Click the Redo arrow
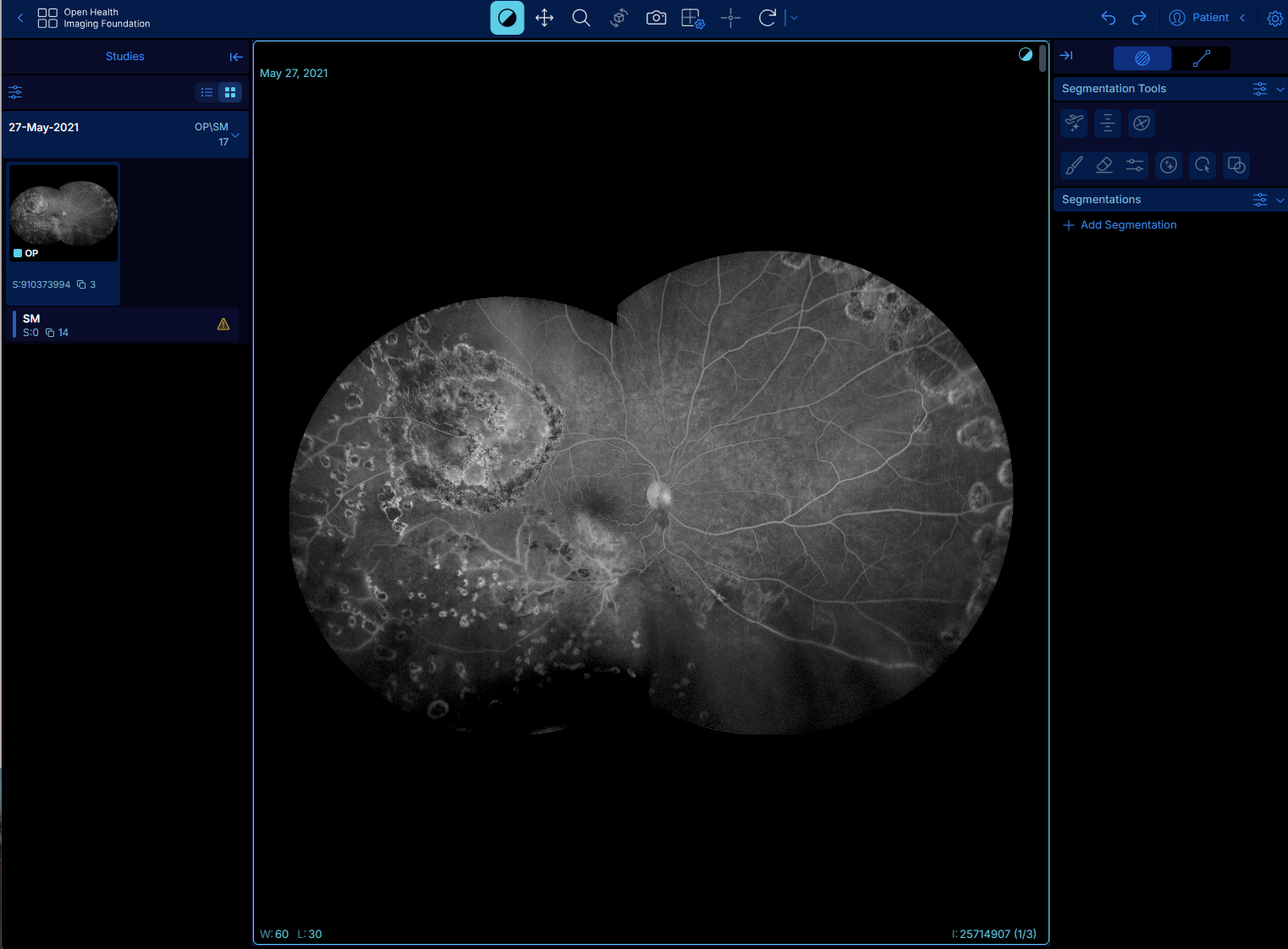 pos(1139,18)
